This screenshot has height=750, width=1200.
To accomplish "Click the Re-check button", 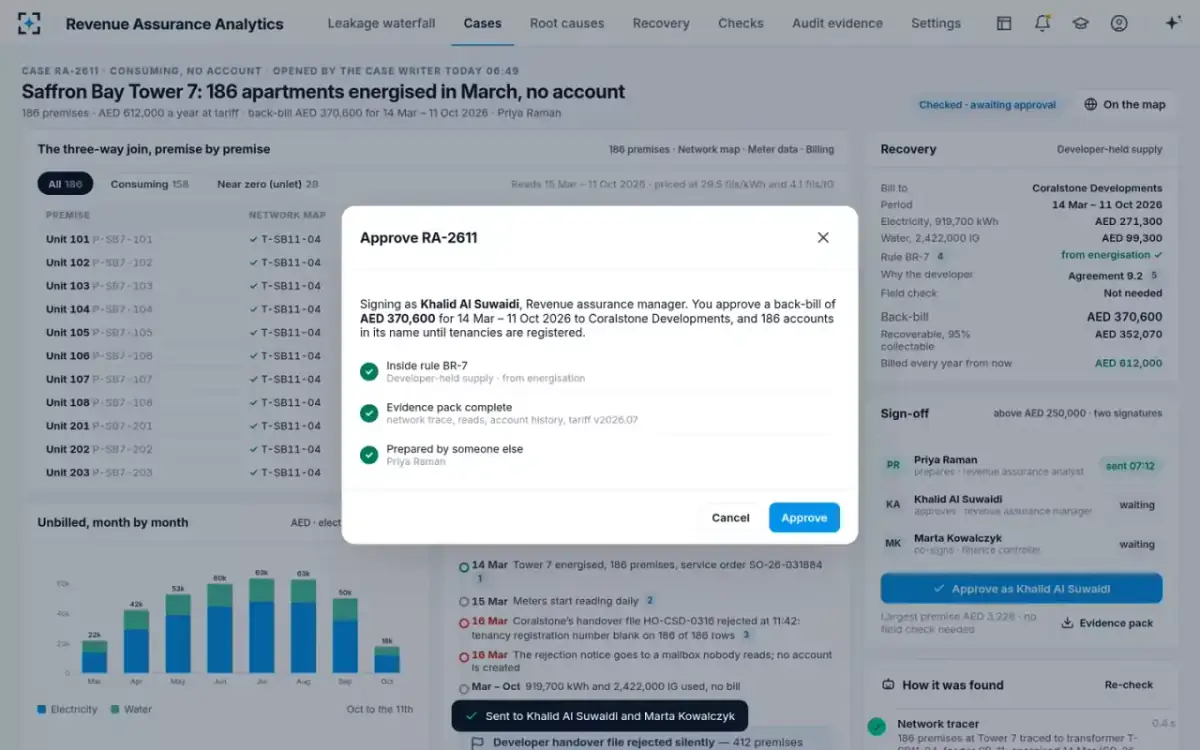I will point(1128,685).
